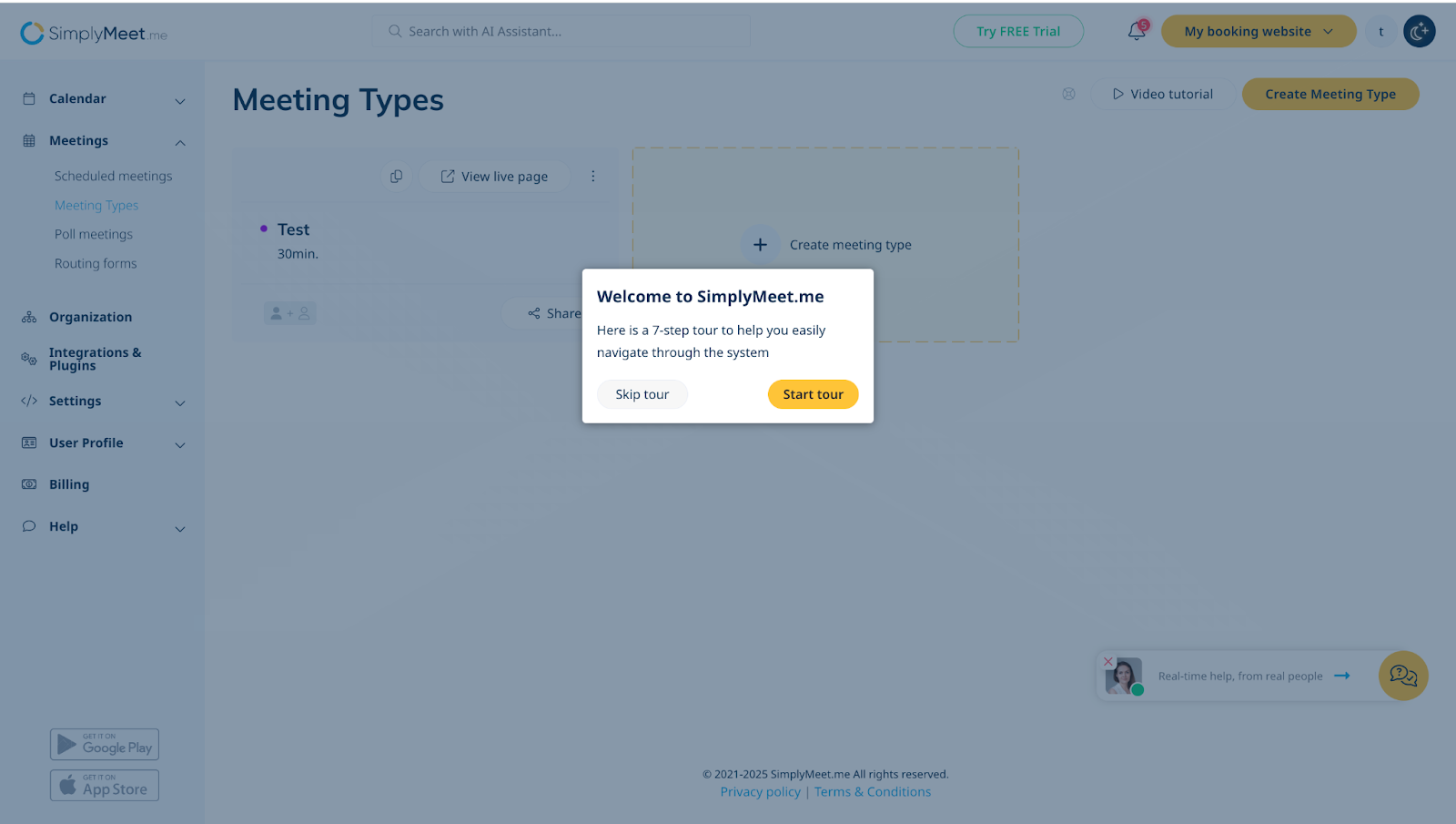This screenshot has width=1456, height=824.
Task: Open Terms & Conditions link
Action: coord(873,791)
